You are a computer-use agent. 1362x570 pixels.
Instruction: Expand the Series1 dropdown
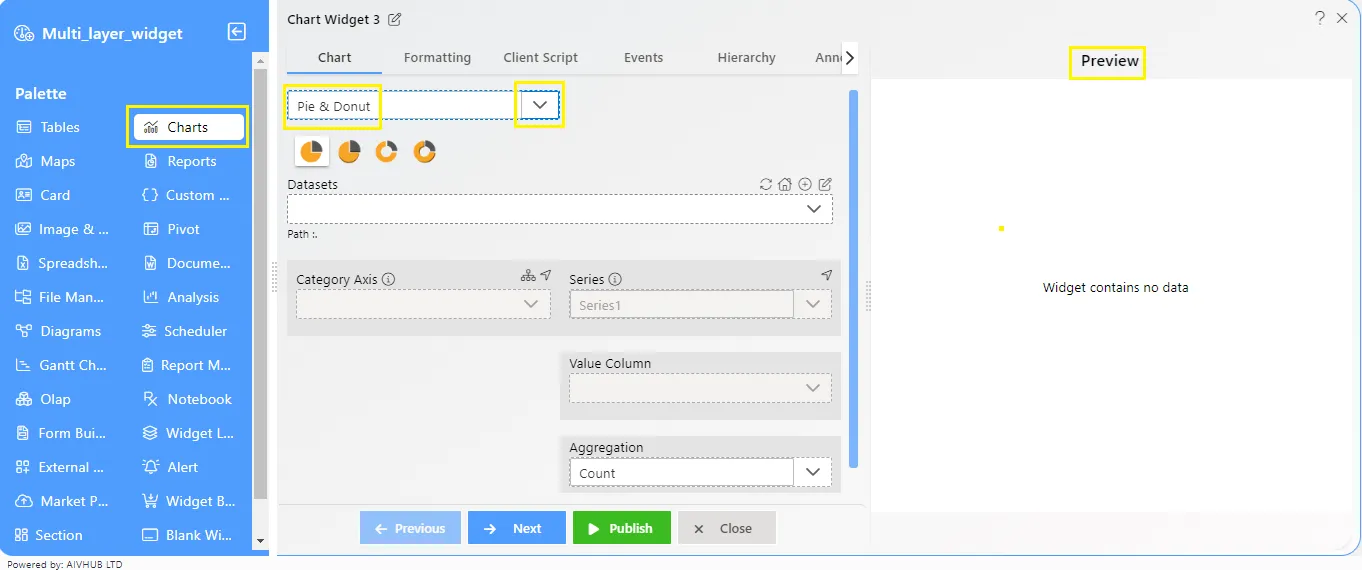(812, 304)
